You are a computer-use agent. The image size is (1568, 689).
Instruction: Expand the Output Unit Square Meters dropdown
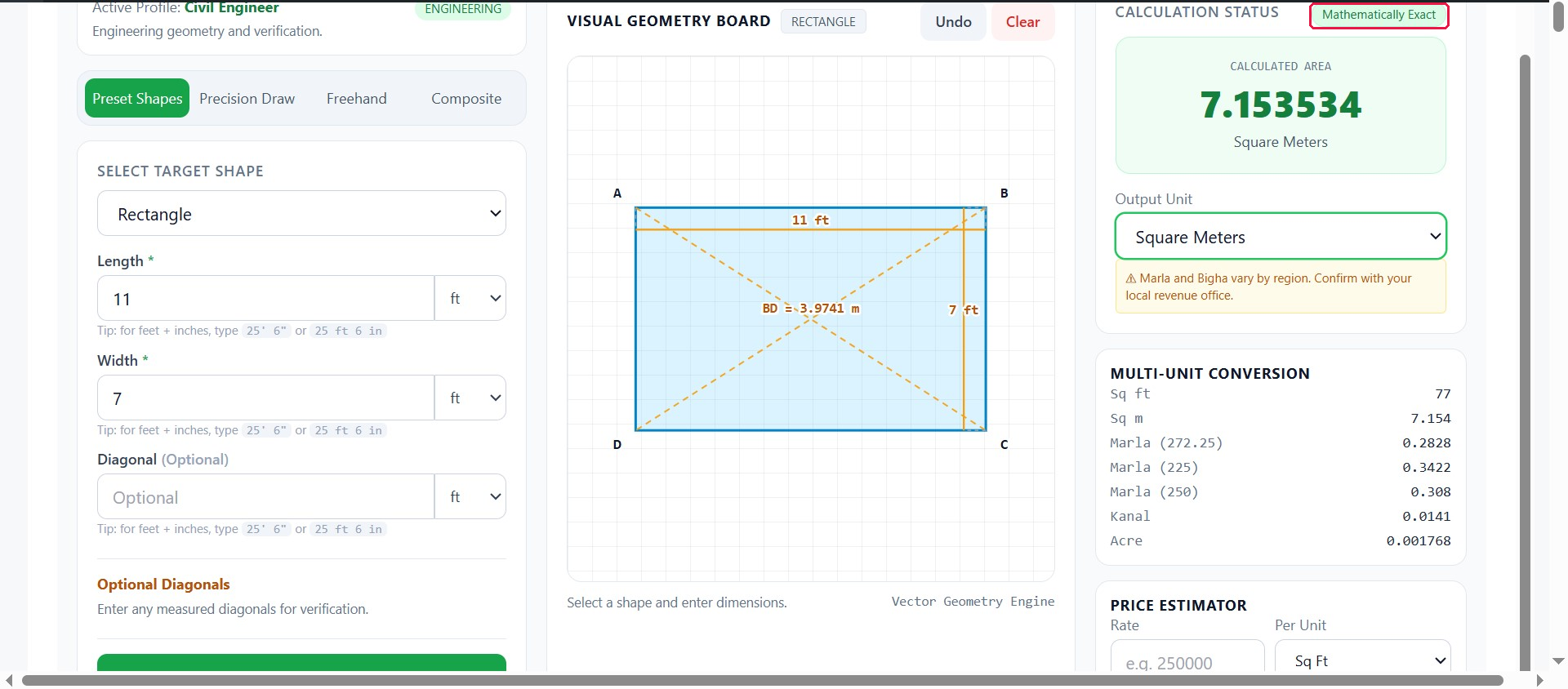click(1281, 237)
